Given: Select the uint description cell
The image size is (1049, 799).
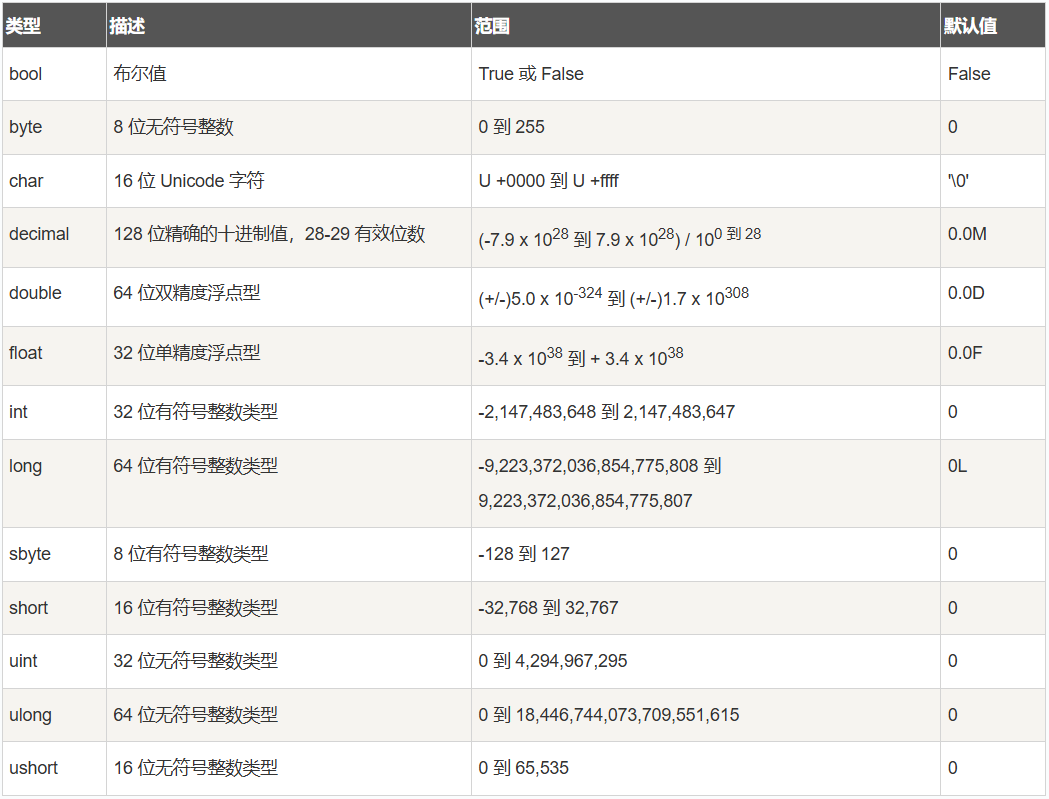Looking at the screenshot, I should point(289,661).
